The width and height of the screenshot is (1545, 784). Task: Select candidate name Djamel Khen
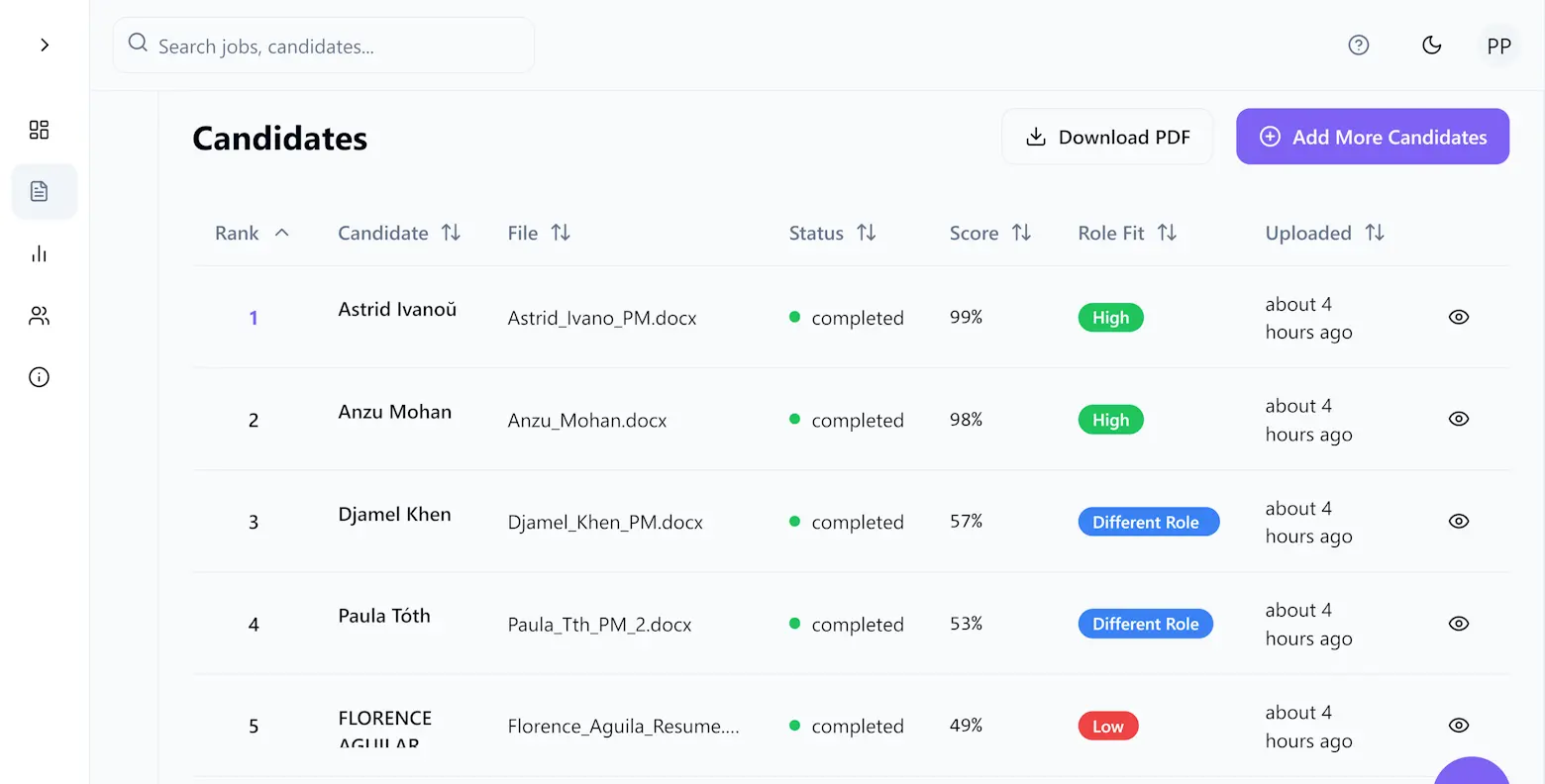[394, 515]
